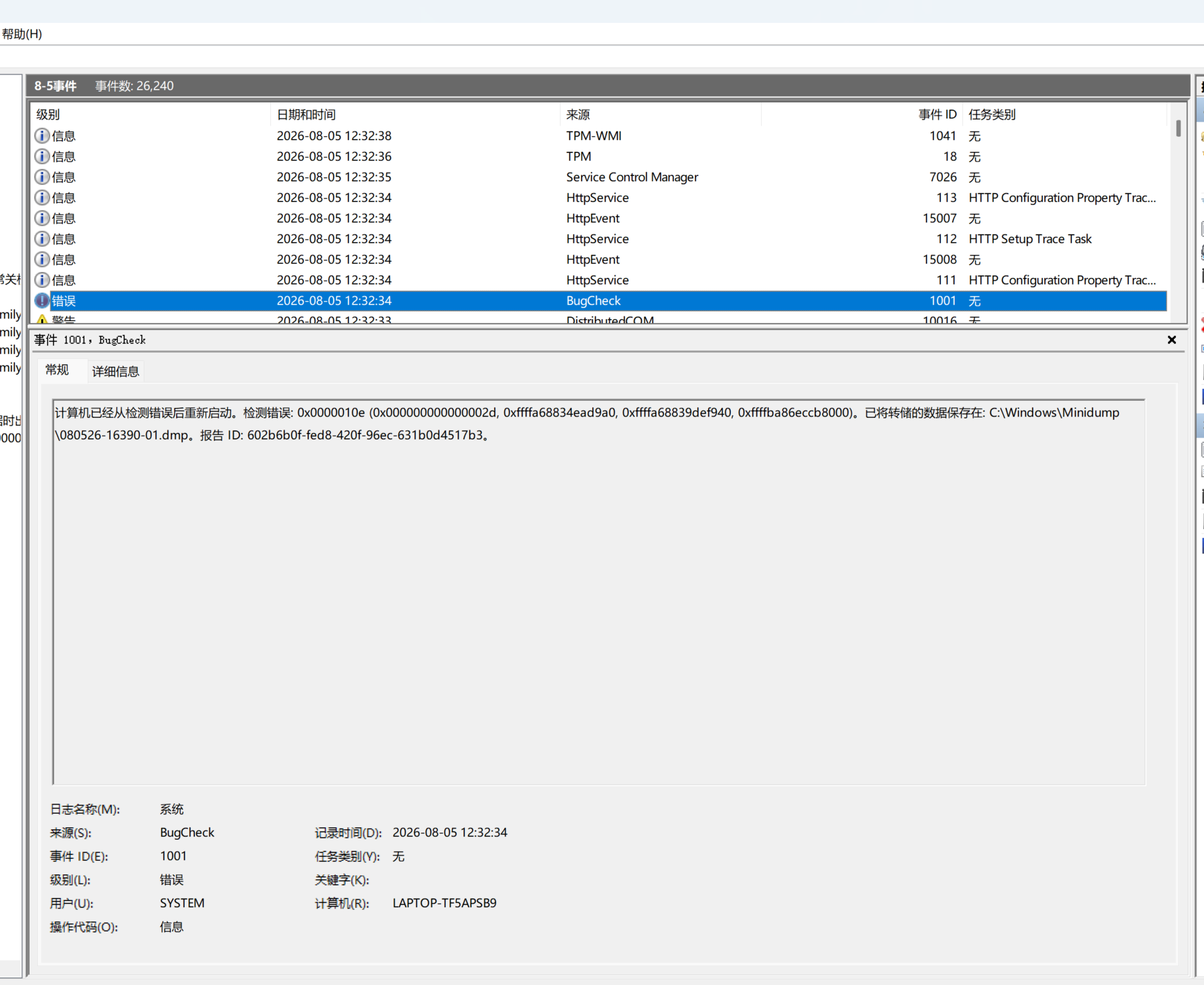
Task: Click the 8-5事件 pane title
Action: (x=56, y=86)
